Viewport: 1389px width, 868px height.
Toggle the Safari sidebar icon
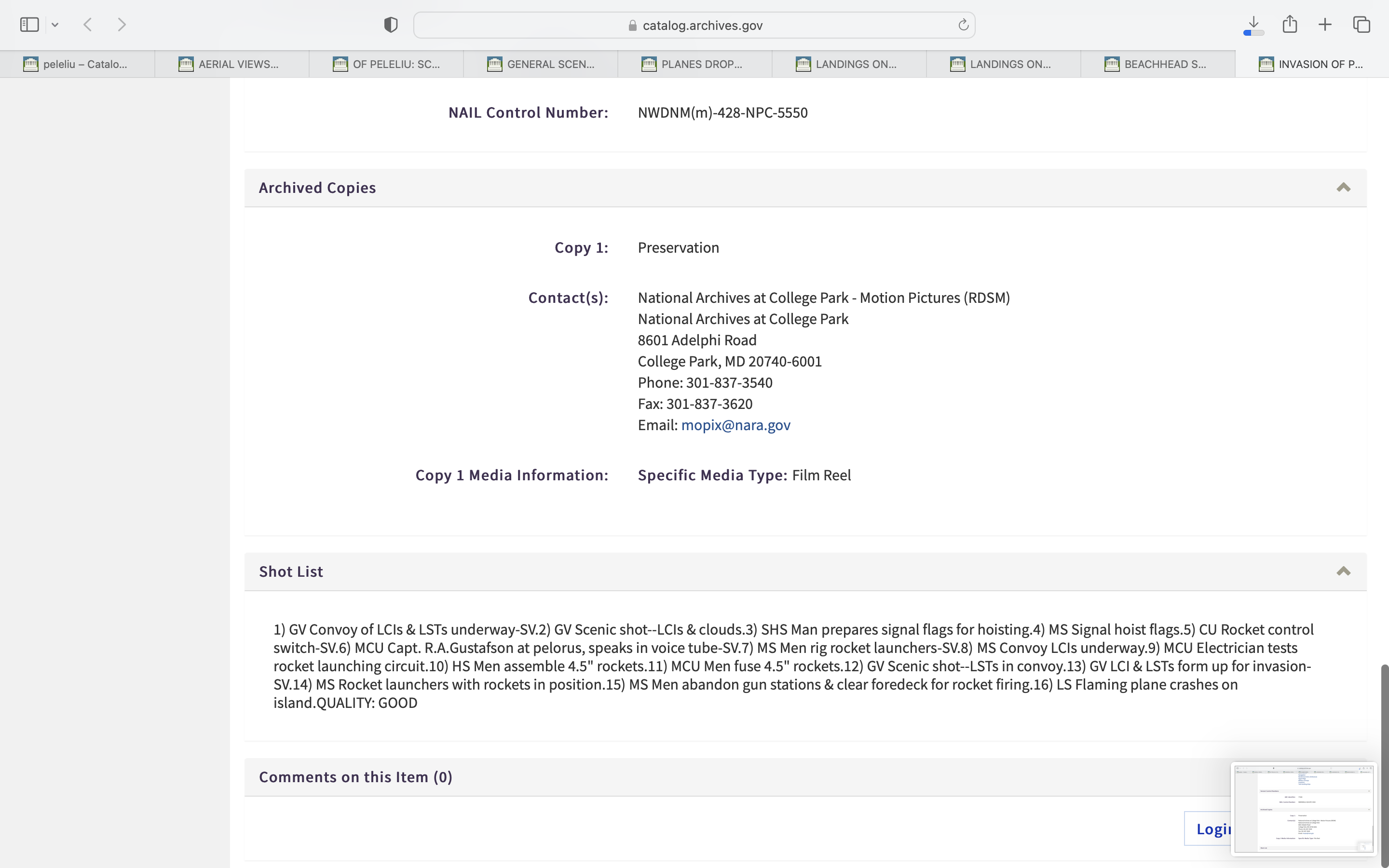coord(29,25)
